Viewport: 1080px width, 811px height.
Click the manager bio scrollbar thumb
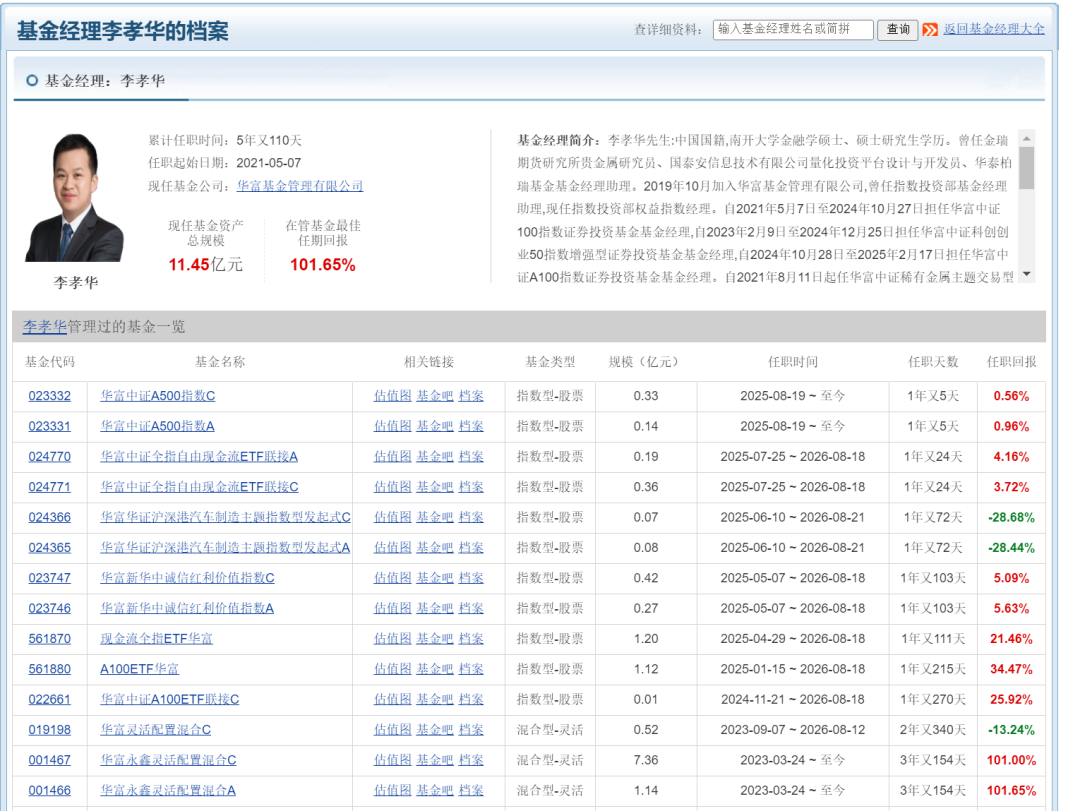pos(1026,167)
